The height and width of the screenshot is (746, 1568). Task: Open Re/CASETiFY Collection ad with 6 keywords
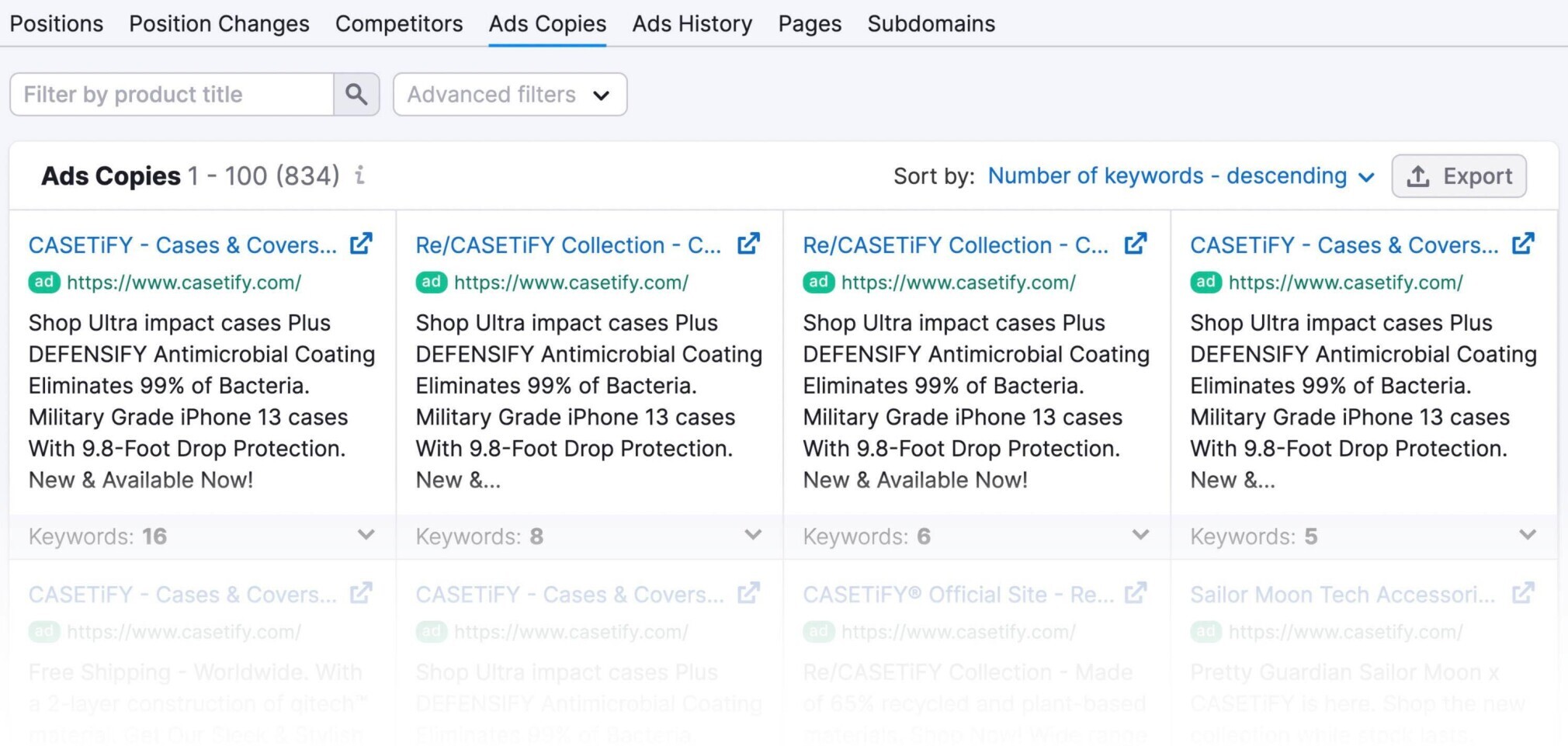(956, 245)
